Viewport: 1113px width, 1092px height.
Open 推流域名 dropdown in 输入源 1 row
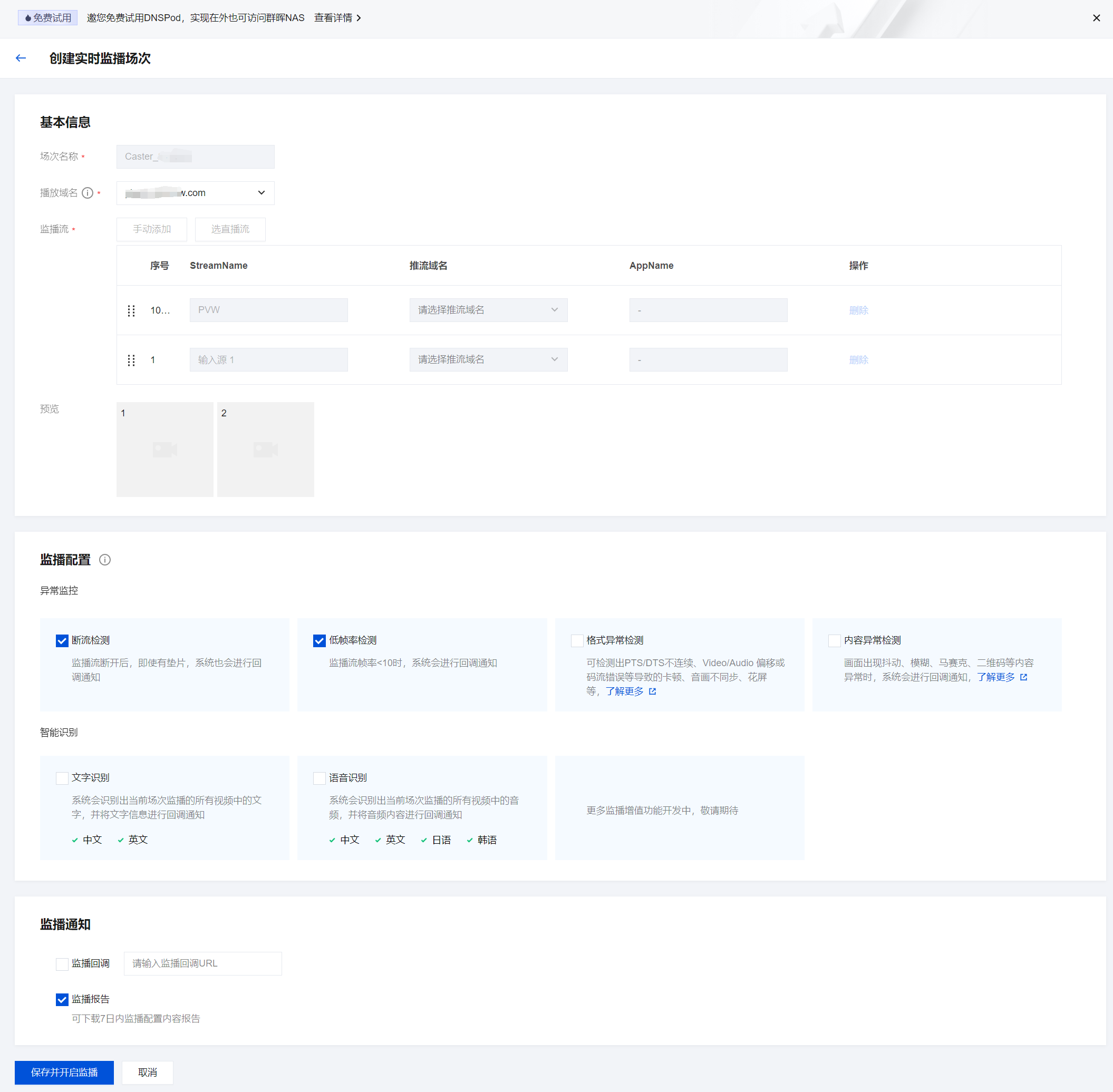[x=488, y=359]
